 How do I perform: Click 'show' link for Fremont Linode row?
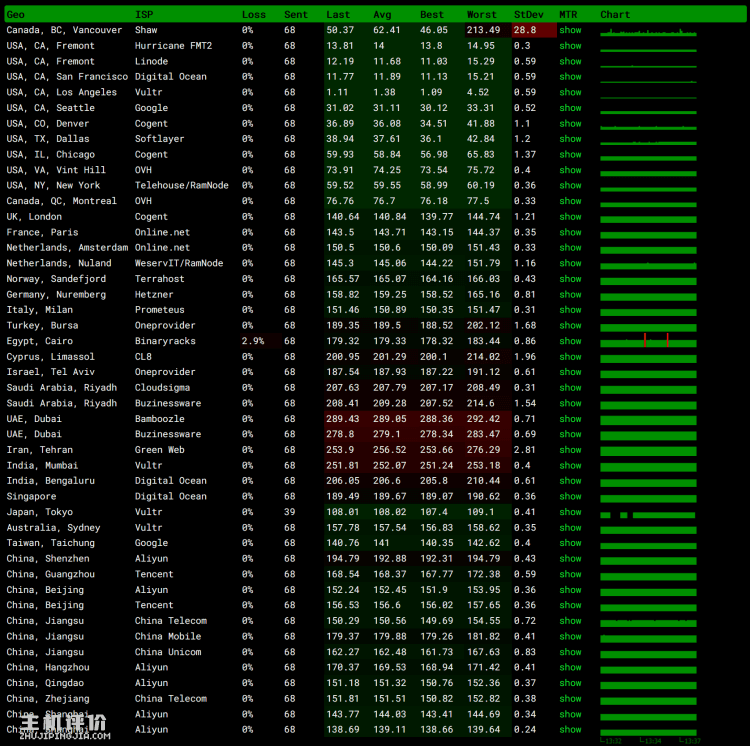click(x=570, y=61)
